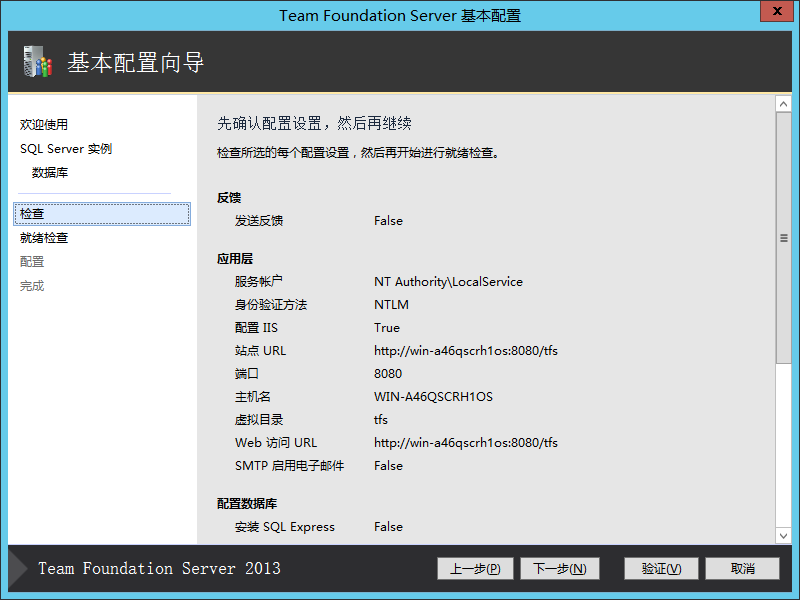Click the Web 访问 URL address value
The image size is (800, 600).
pos(466,443)
